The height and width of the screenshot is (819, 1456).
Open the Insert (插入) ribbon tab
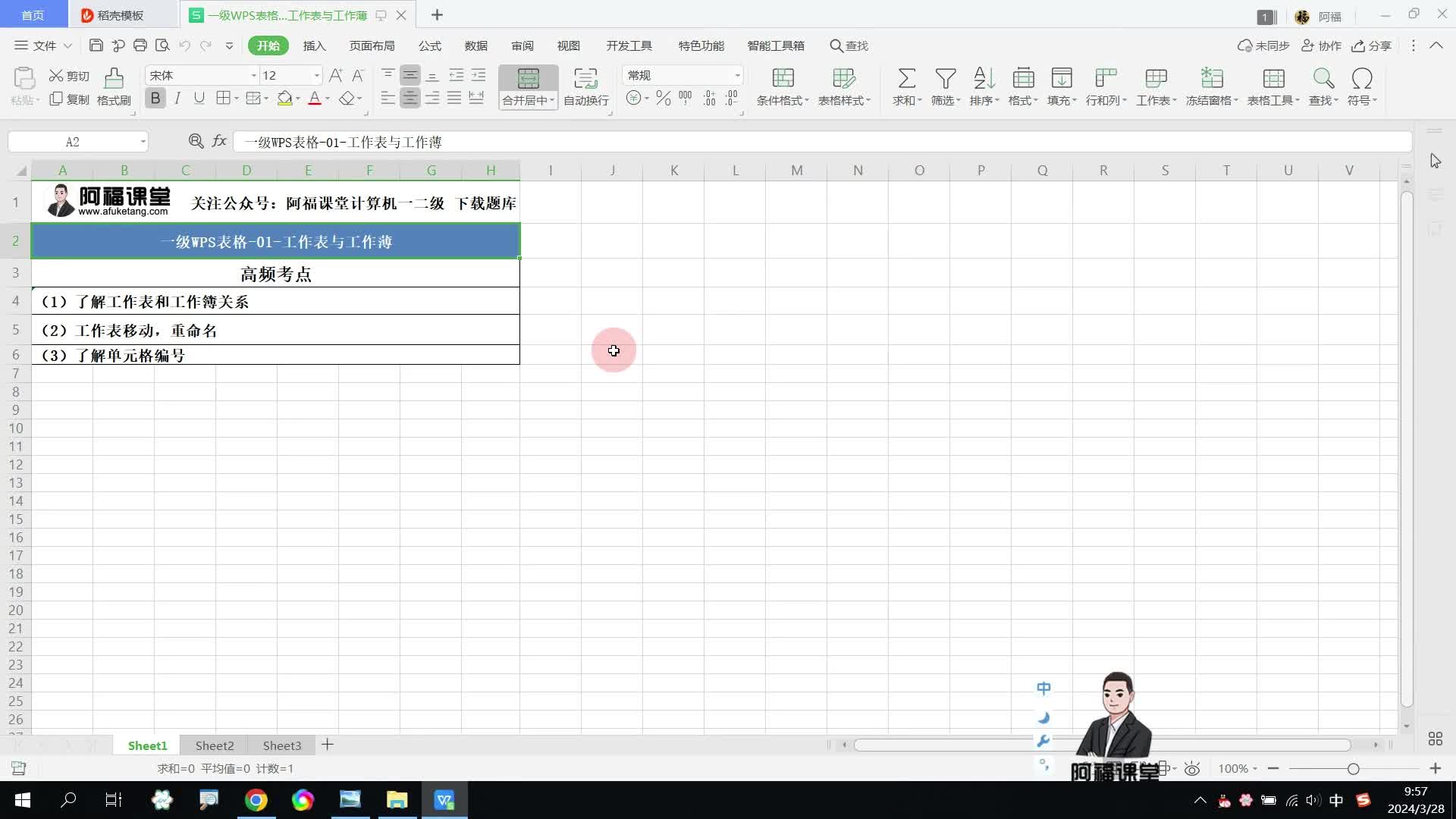tap(314, 45)
